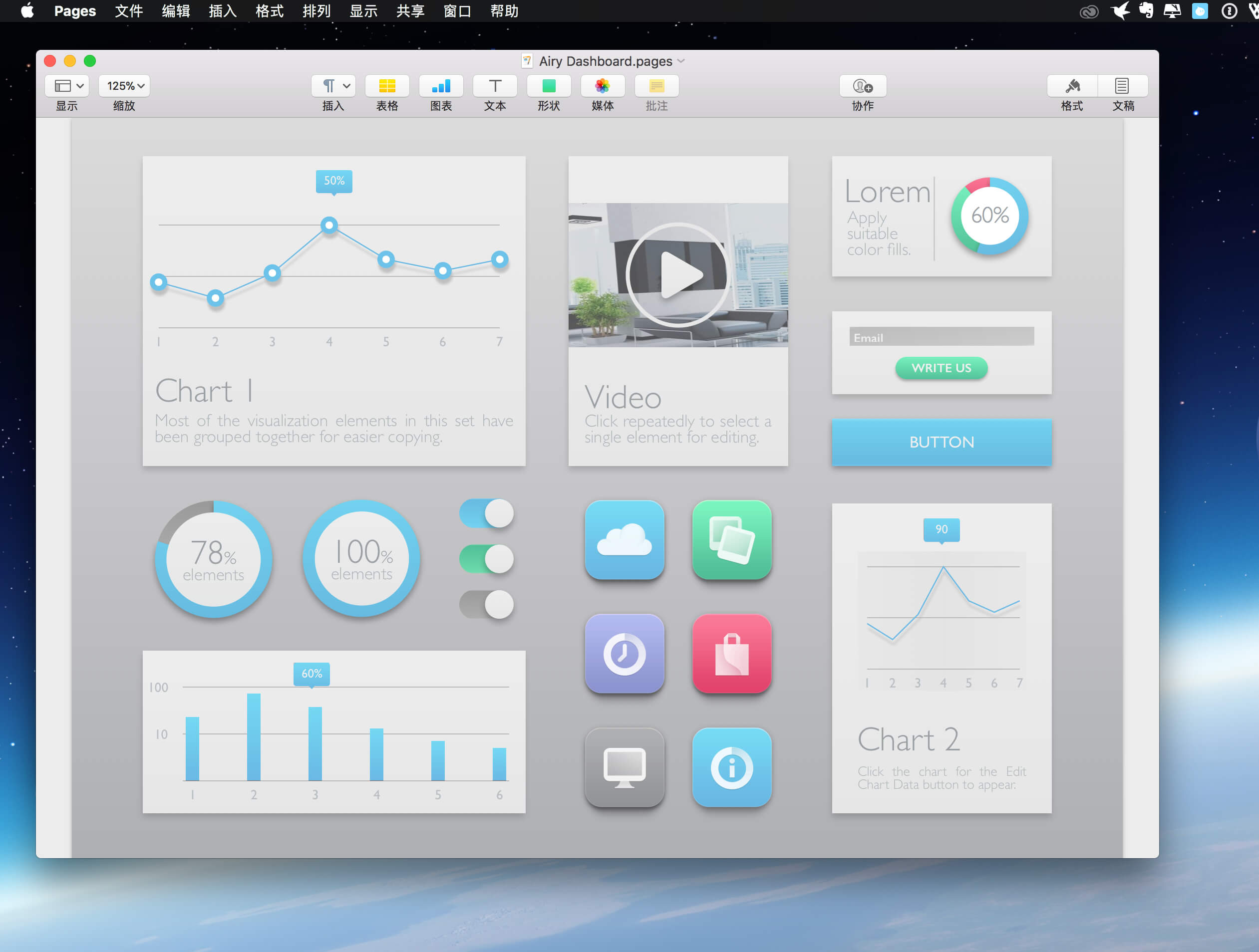
Task: Click the 78% elements progress ring
Action: tap(214, 559)
